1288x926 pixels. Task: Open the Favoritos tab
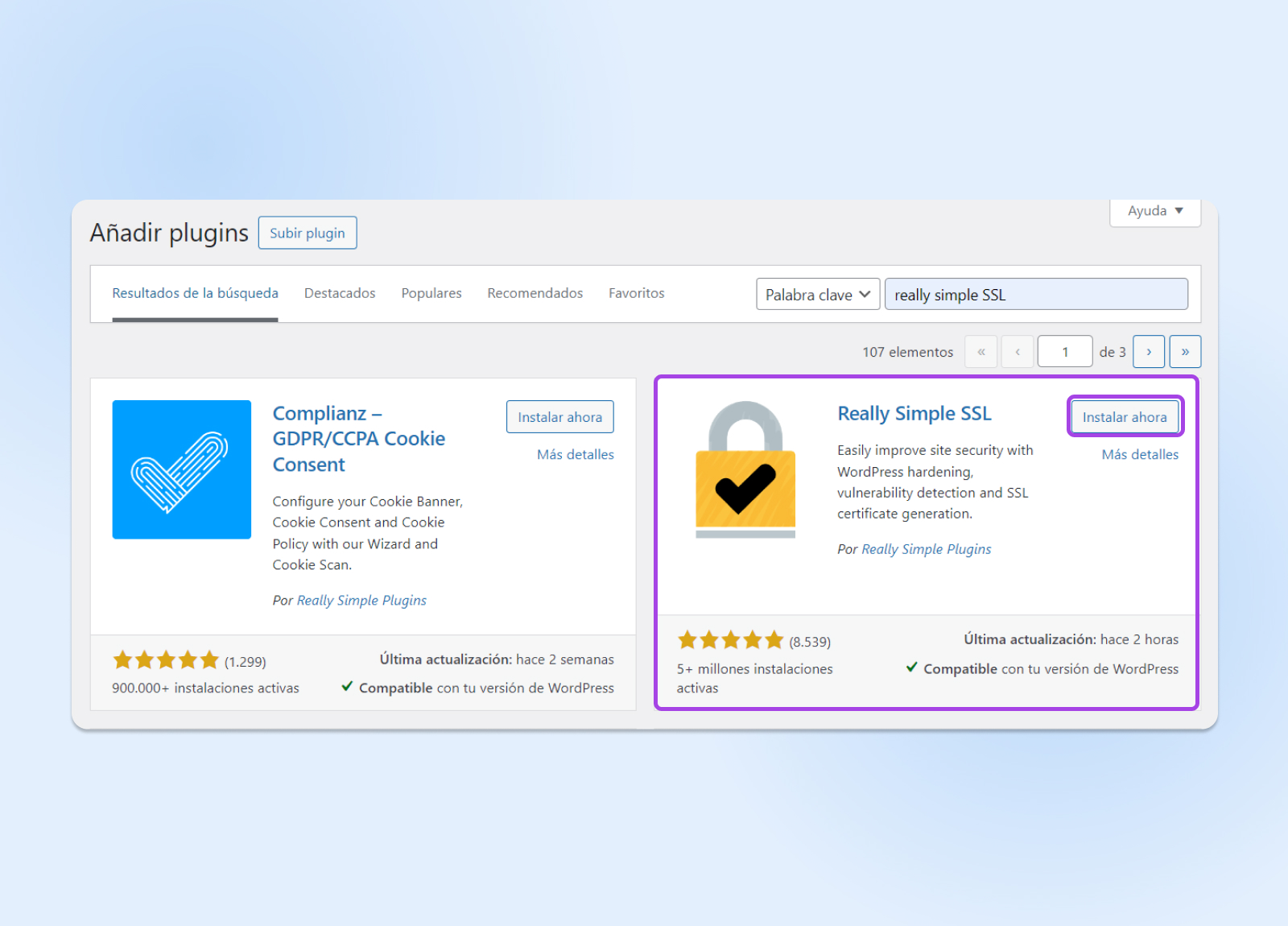coord(636,293)
